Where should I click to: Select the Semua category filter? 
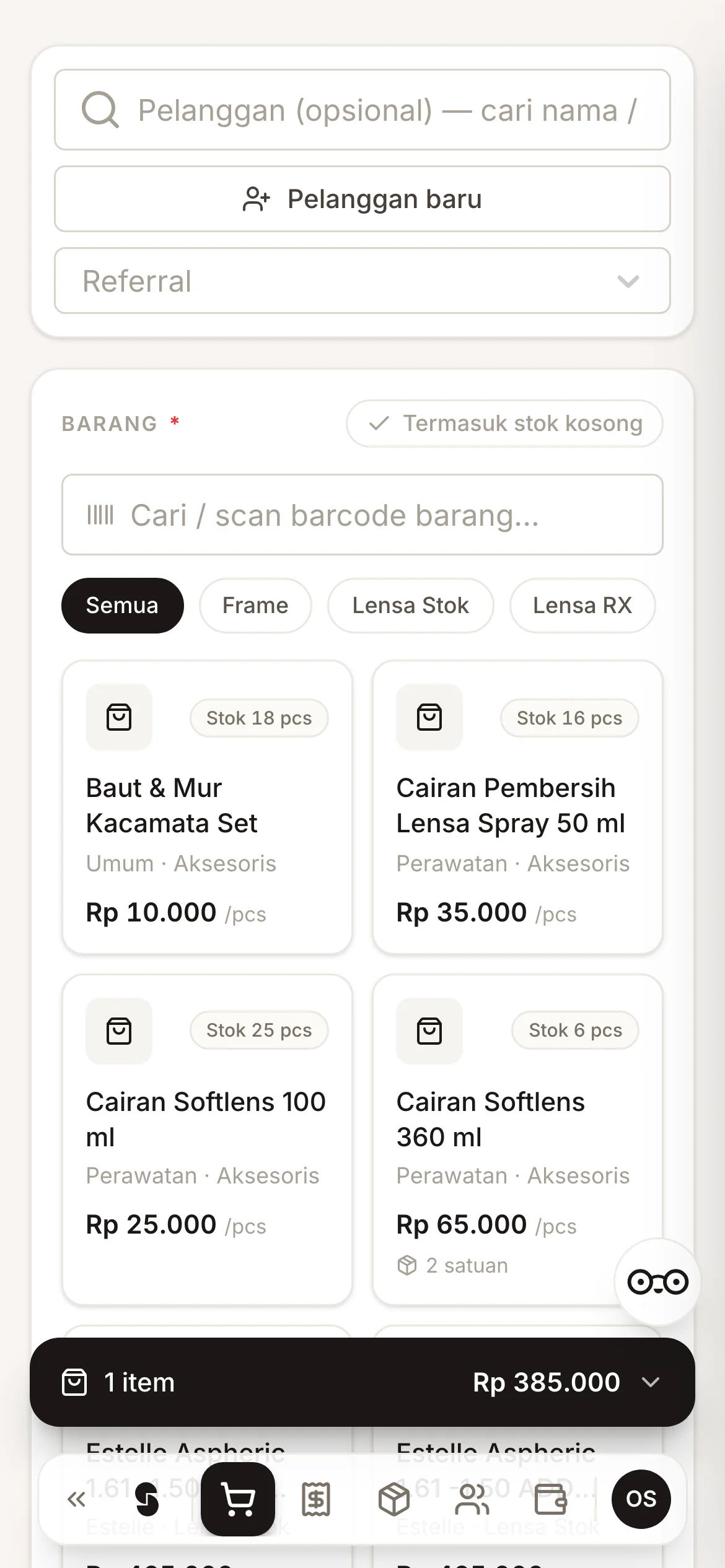[123, 606]
